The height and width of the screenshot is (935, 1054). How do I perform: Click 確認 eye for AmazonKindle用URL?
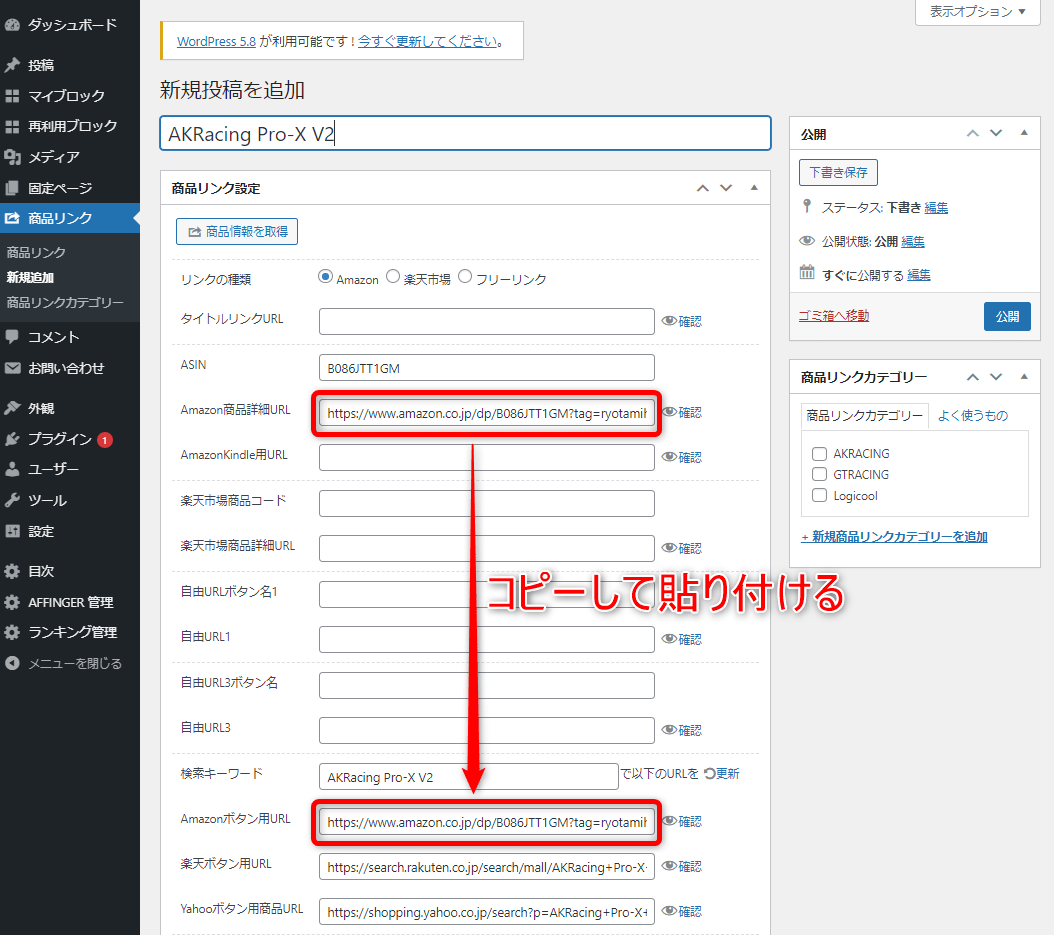pos(682,457)
